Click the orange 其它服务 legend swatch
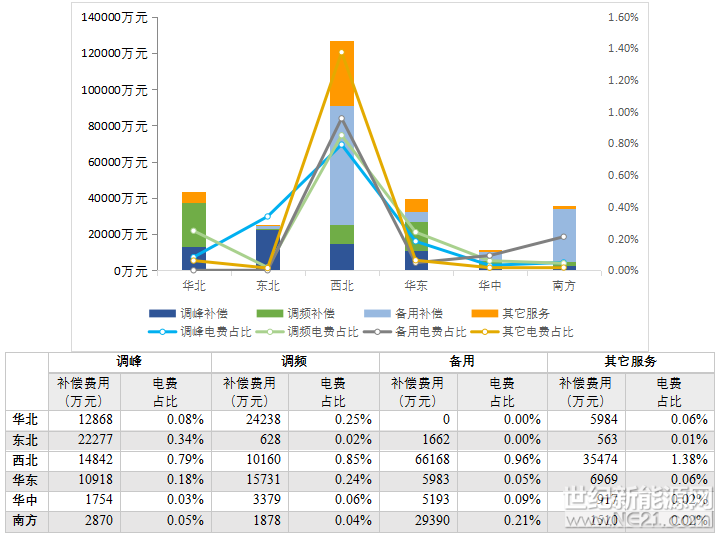The width and height of the screenshot is (721, 535). (485, 314)
